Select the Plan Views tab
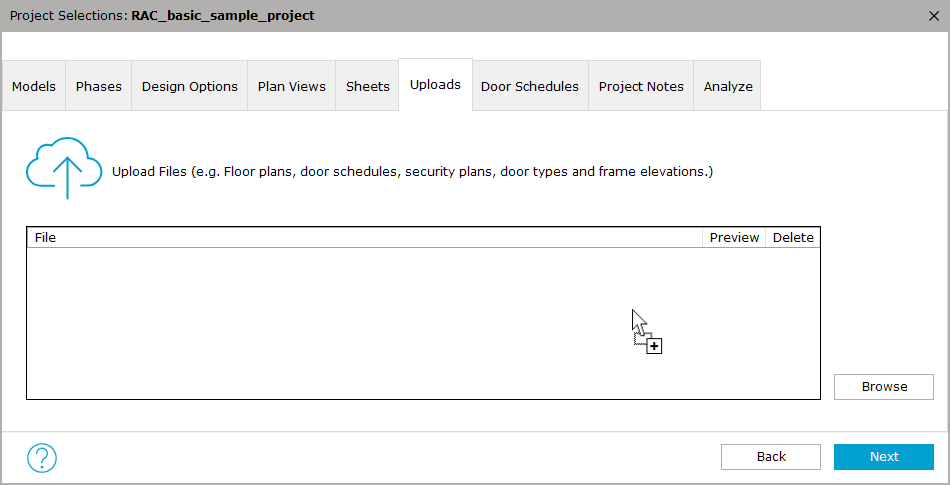 click(291, 86)
